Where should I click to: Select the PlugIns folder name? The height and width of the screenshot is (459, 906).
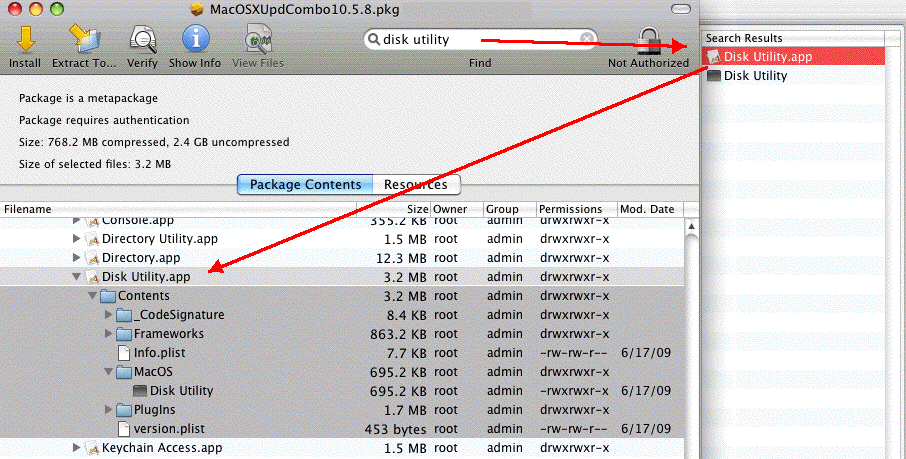(x=154, y=409)
